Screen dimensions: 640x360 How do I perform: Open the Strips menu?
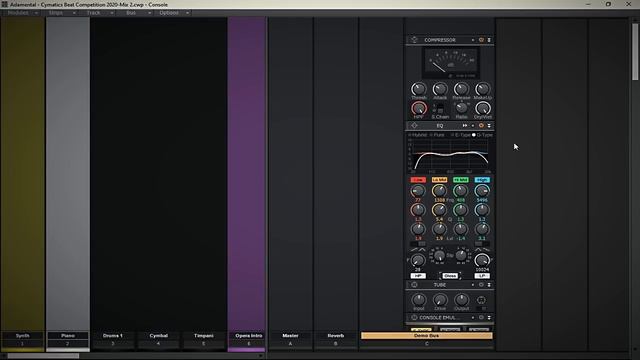point(60,13)
